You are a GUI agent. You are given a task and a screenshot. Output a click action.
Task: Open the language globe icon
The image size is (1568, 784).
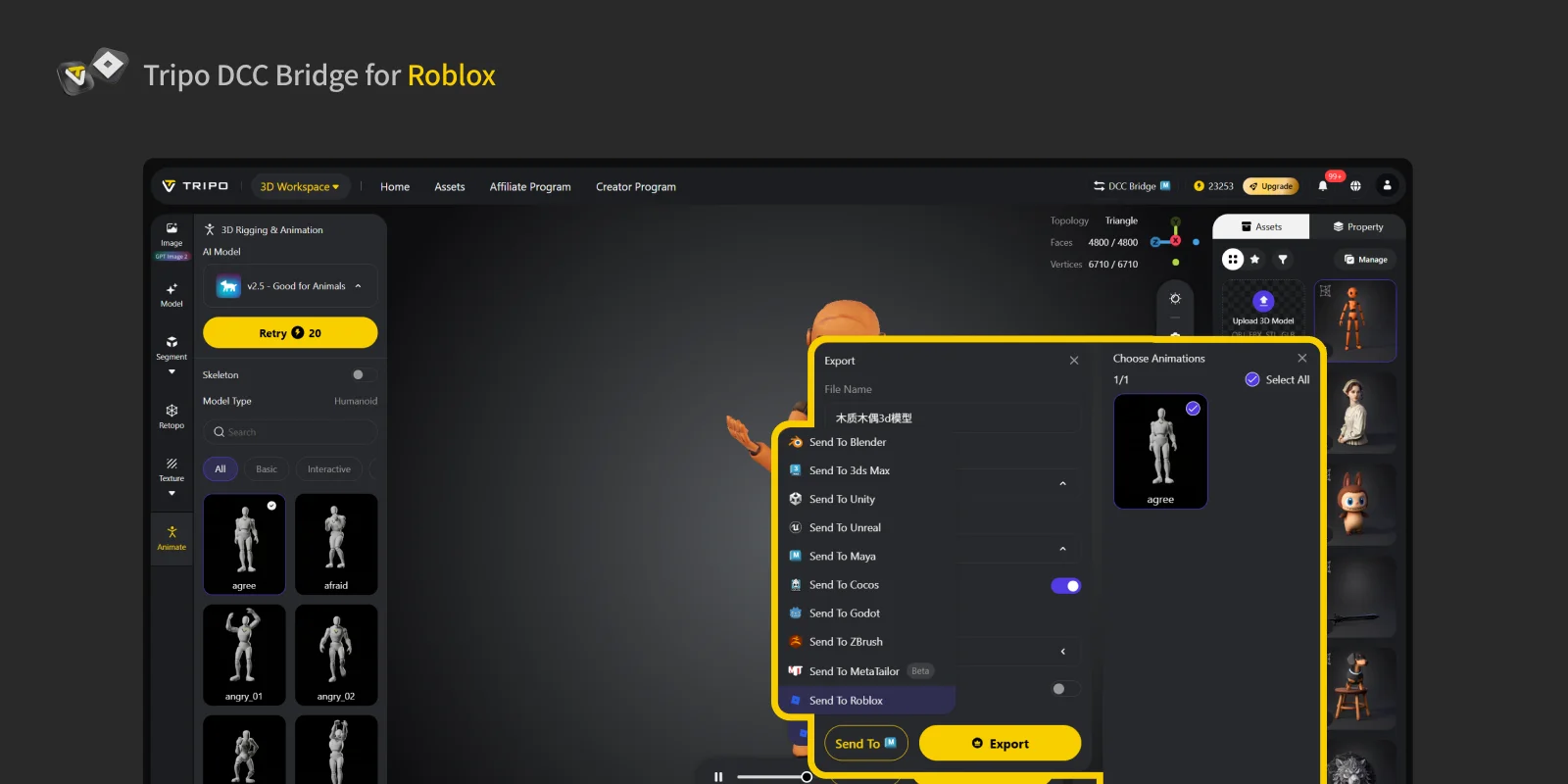pos(1355,185)
